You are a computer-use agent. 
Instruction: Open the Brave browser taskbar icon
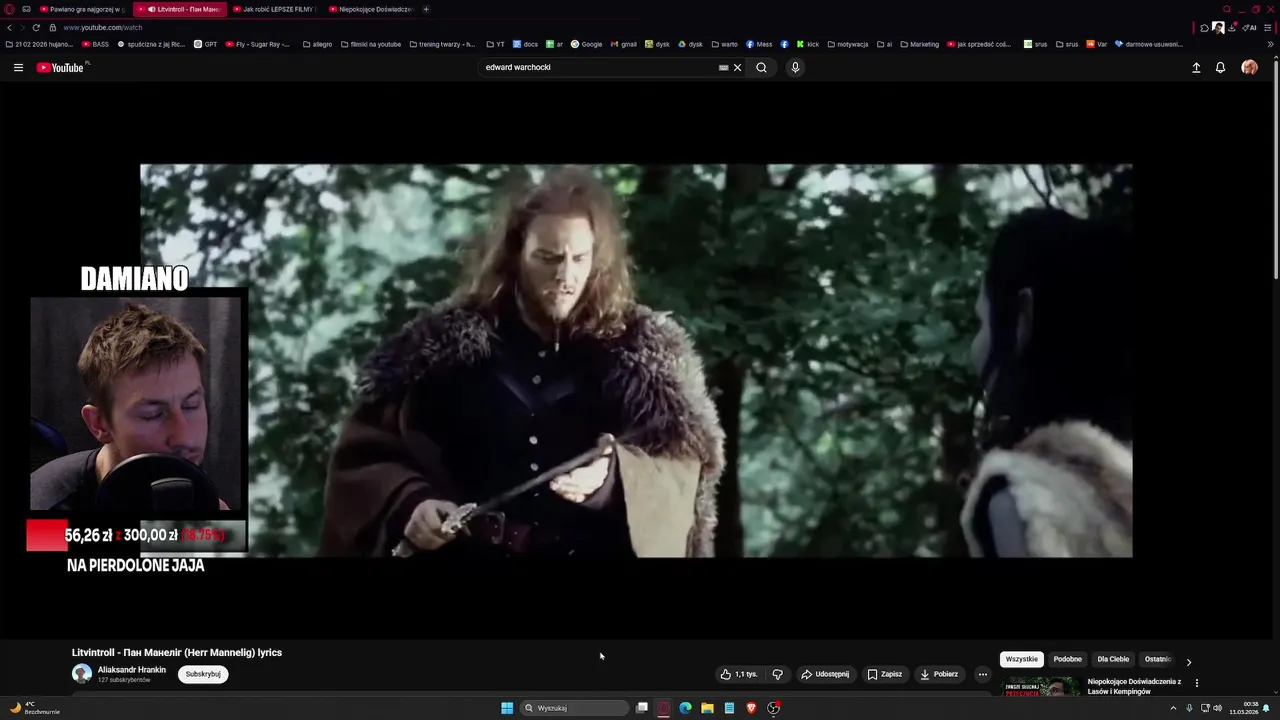point(751,708)
